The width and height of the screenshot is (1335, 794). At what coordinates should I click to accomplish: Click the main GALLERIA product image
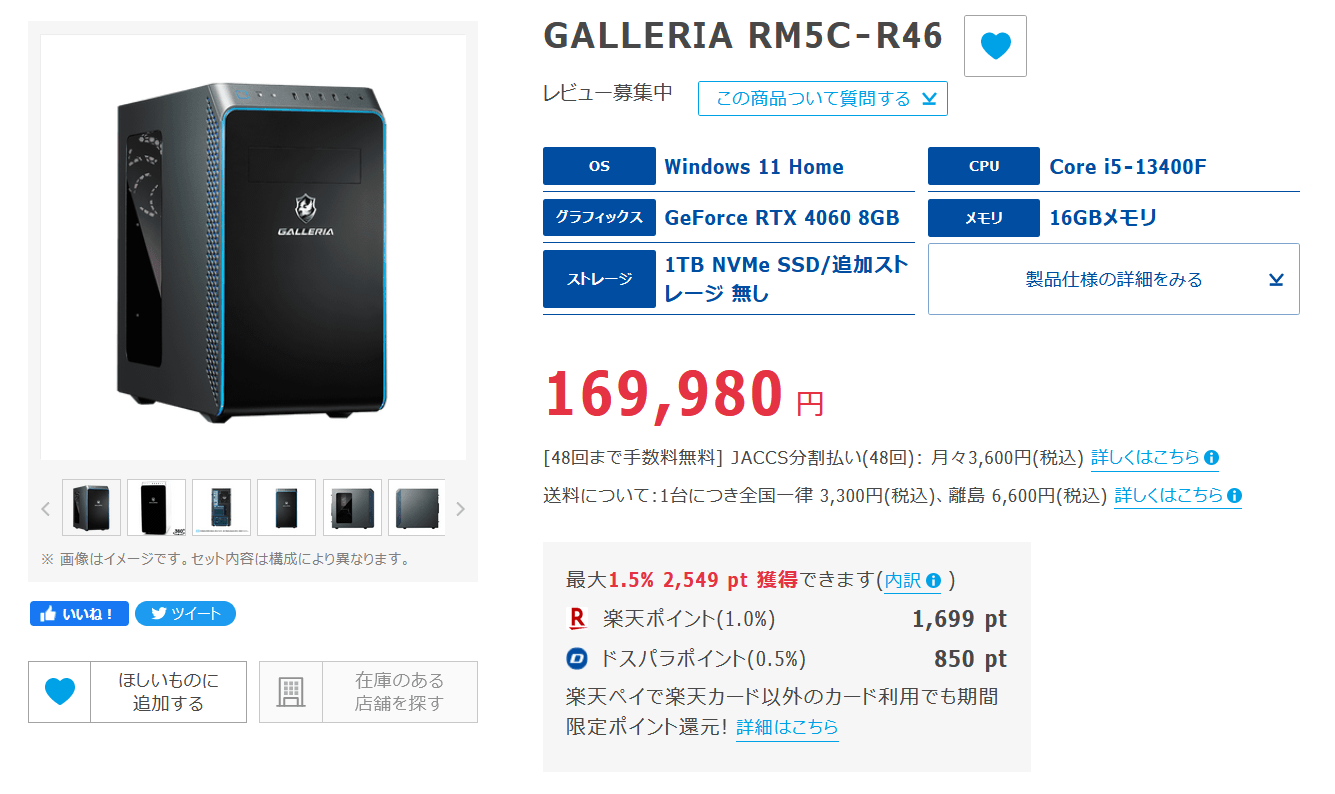coord(253,247)
